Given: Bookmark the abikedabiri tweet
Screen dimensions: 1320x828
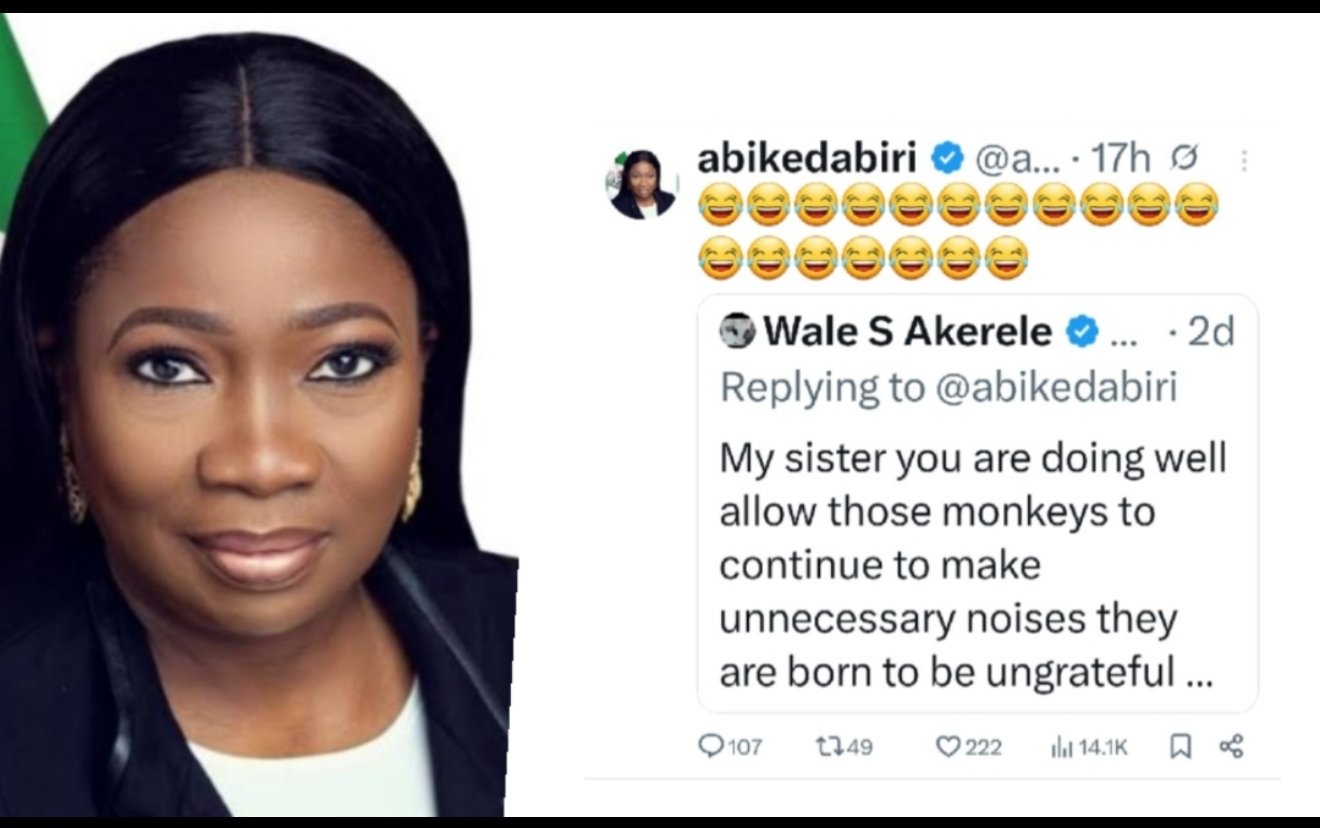Looking at the screenshot, I should [x=1180, y=746].
